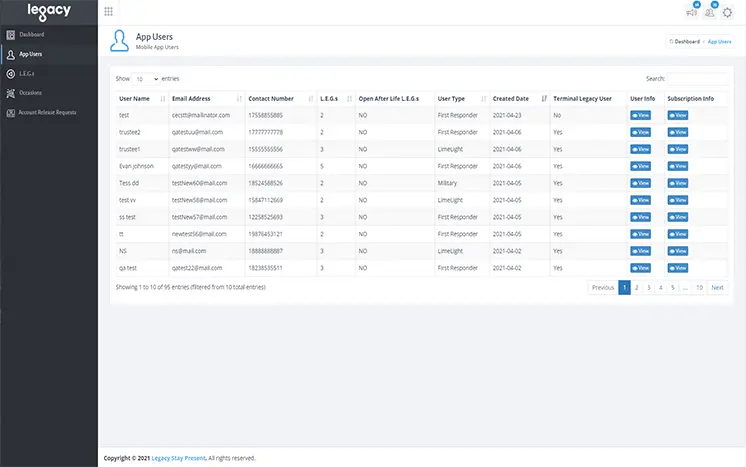Click Dashboard breadcrumb link
746x467 pixels.
(686, 42)
